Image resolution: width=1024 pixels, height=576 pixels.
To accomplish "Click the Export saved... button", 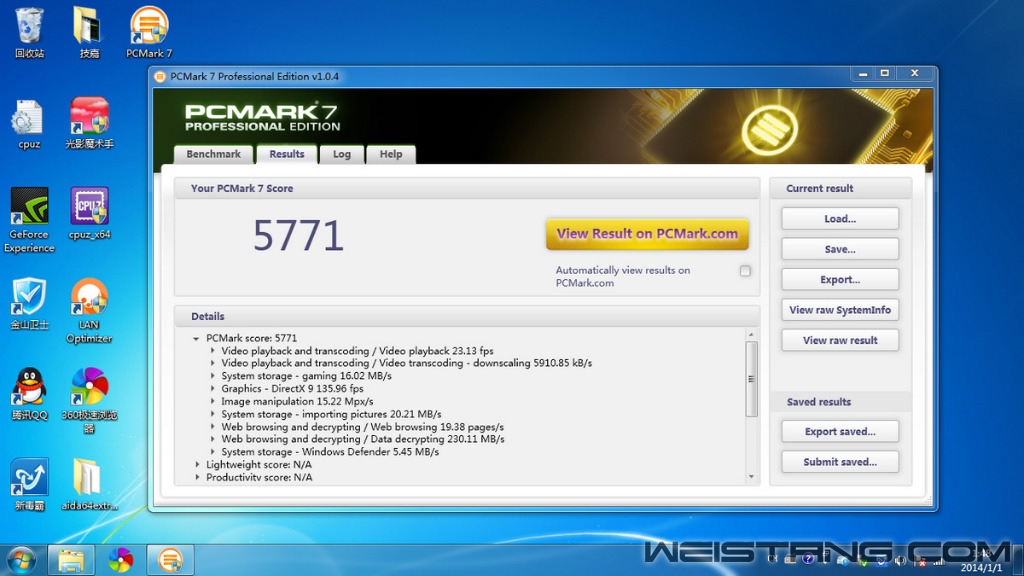I will [840, 431].
